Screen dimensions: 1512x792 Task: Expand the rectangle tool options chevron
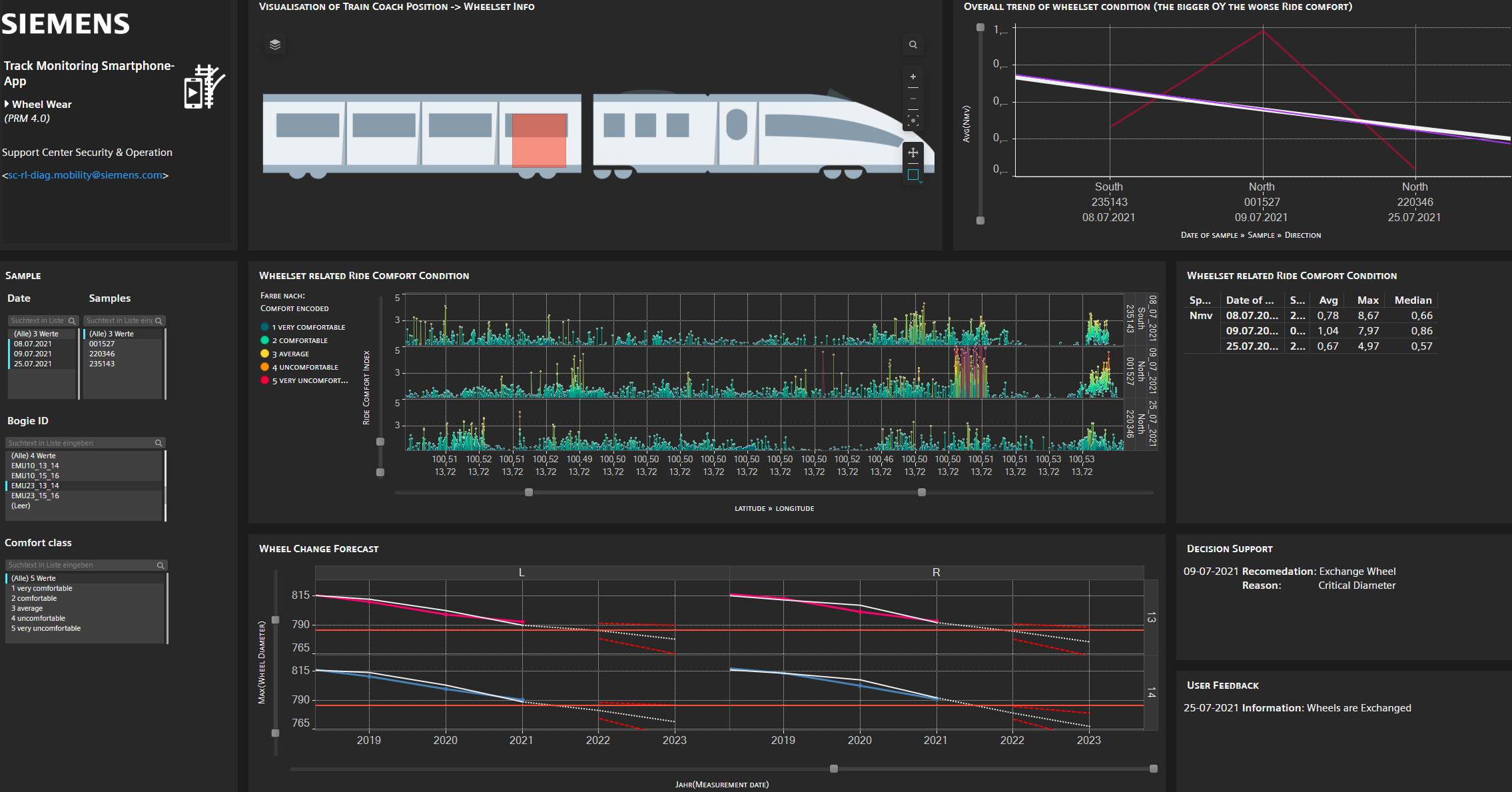(x=921, y=181)
